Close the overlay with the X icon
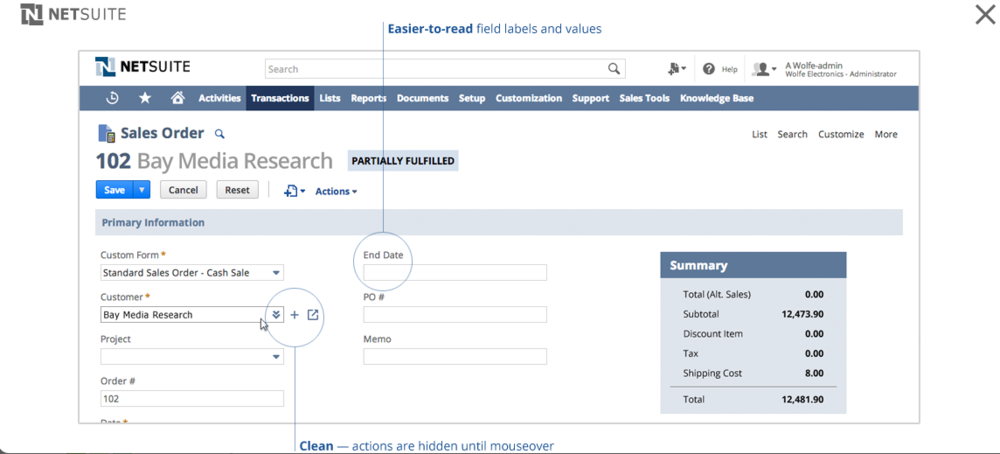The height and width of the screenshot is (454, 1000). (x=984, y=15)
